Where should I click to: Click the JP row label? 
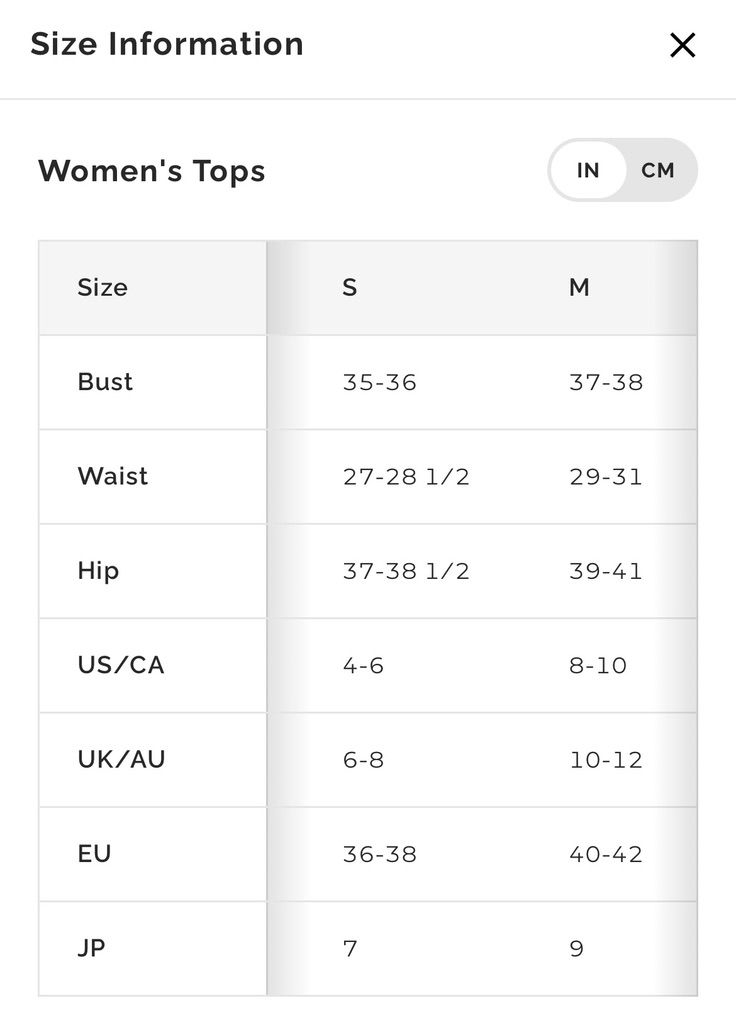tap(91, 948)
